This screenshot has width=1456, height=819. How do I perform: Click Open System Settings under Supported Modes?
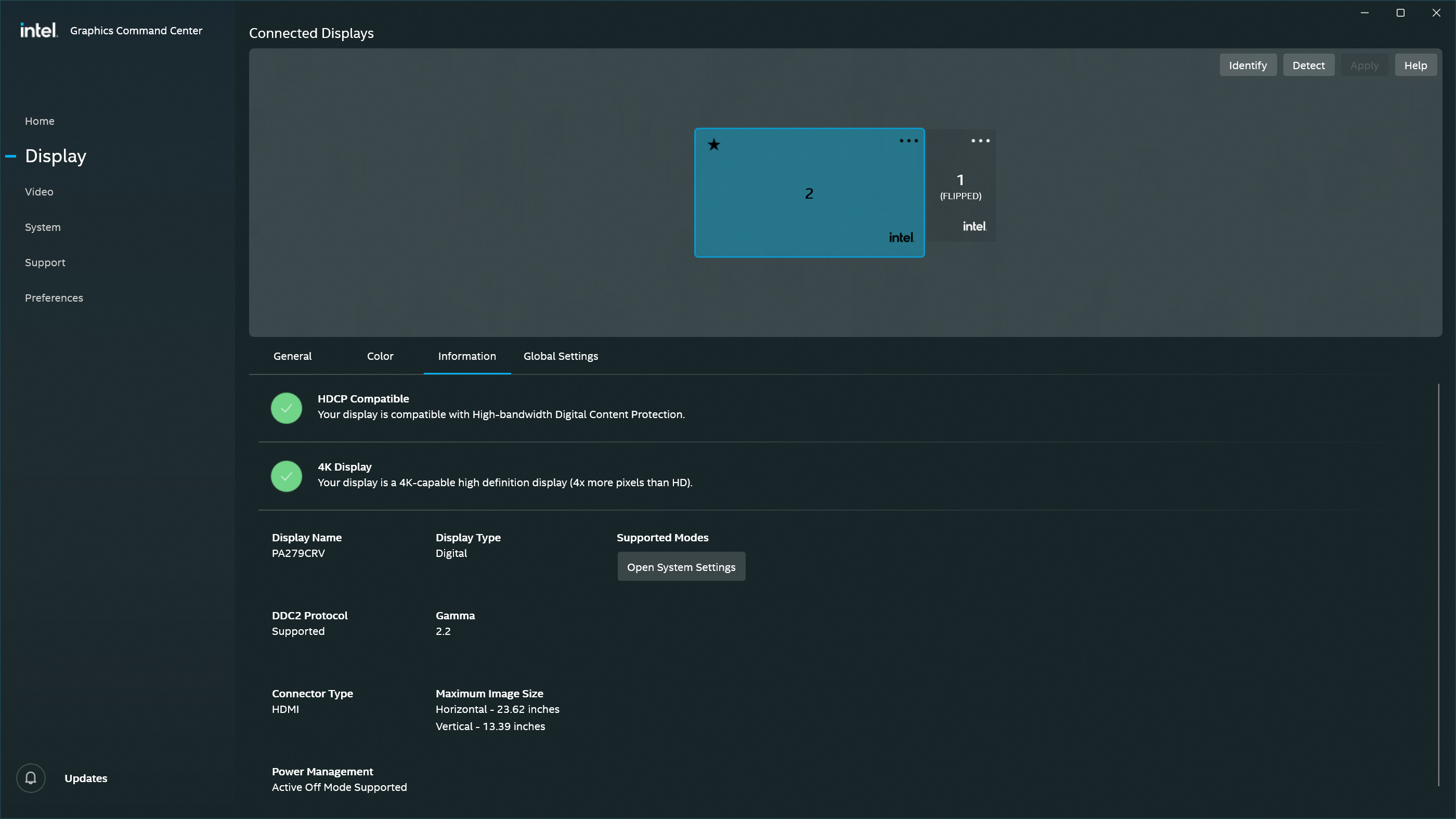681,566
